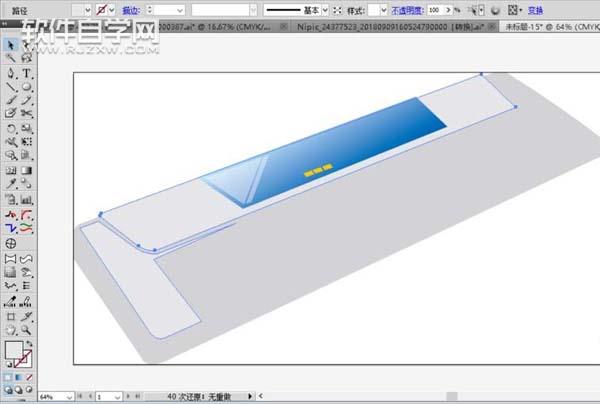Image resolution: width=600 pixels, height=404 pixels.
Task: Open the stroke color dropdown in control bar
Action: [x=111, y=10]
